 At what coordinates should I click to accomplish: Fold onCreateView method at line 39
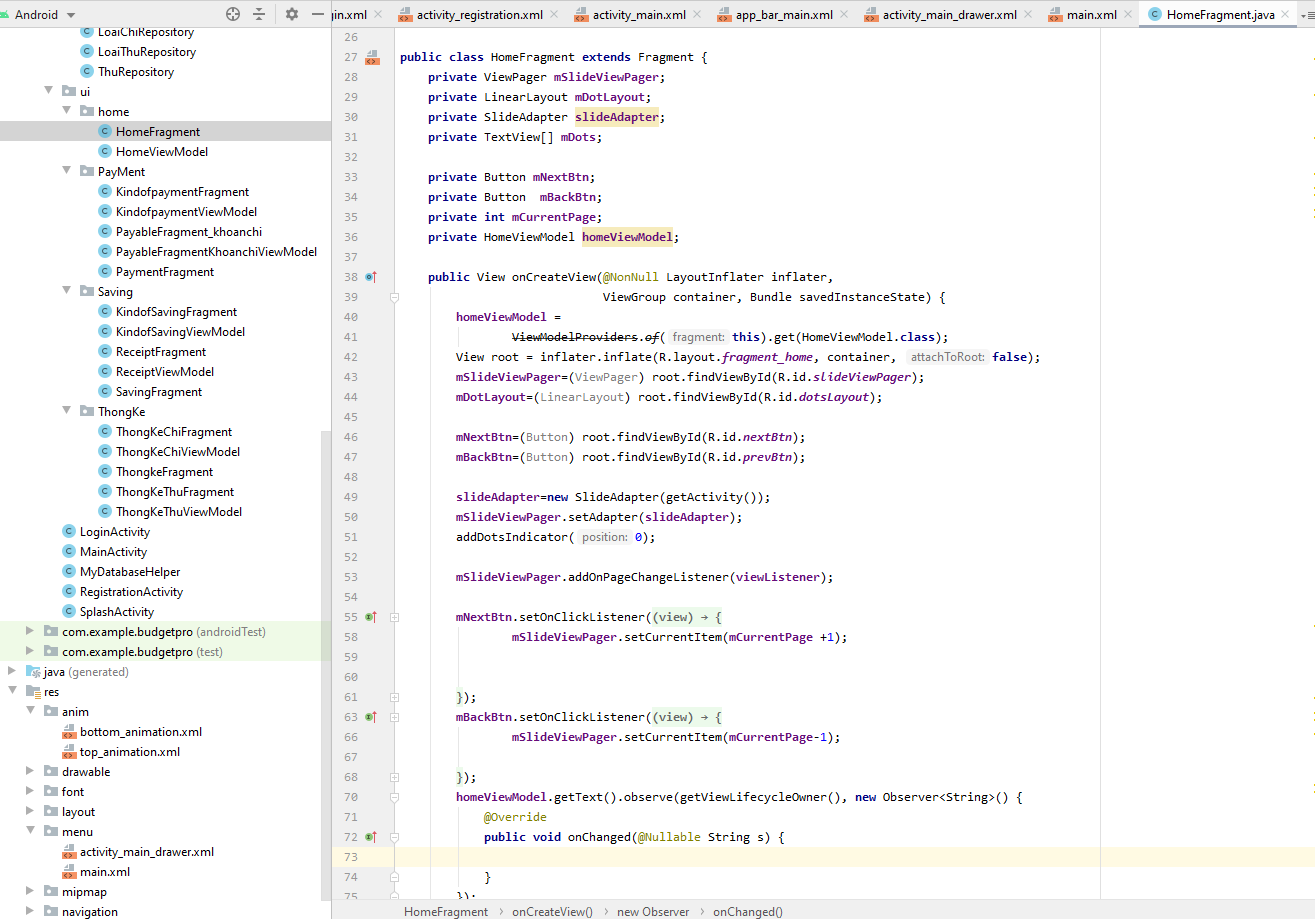394,297
